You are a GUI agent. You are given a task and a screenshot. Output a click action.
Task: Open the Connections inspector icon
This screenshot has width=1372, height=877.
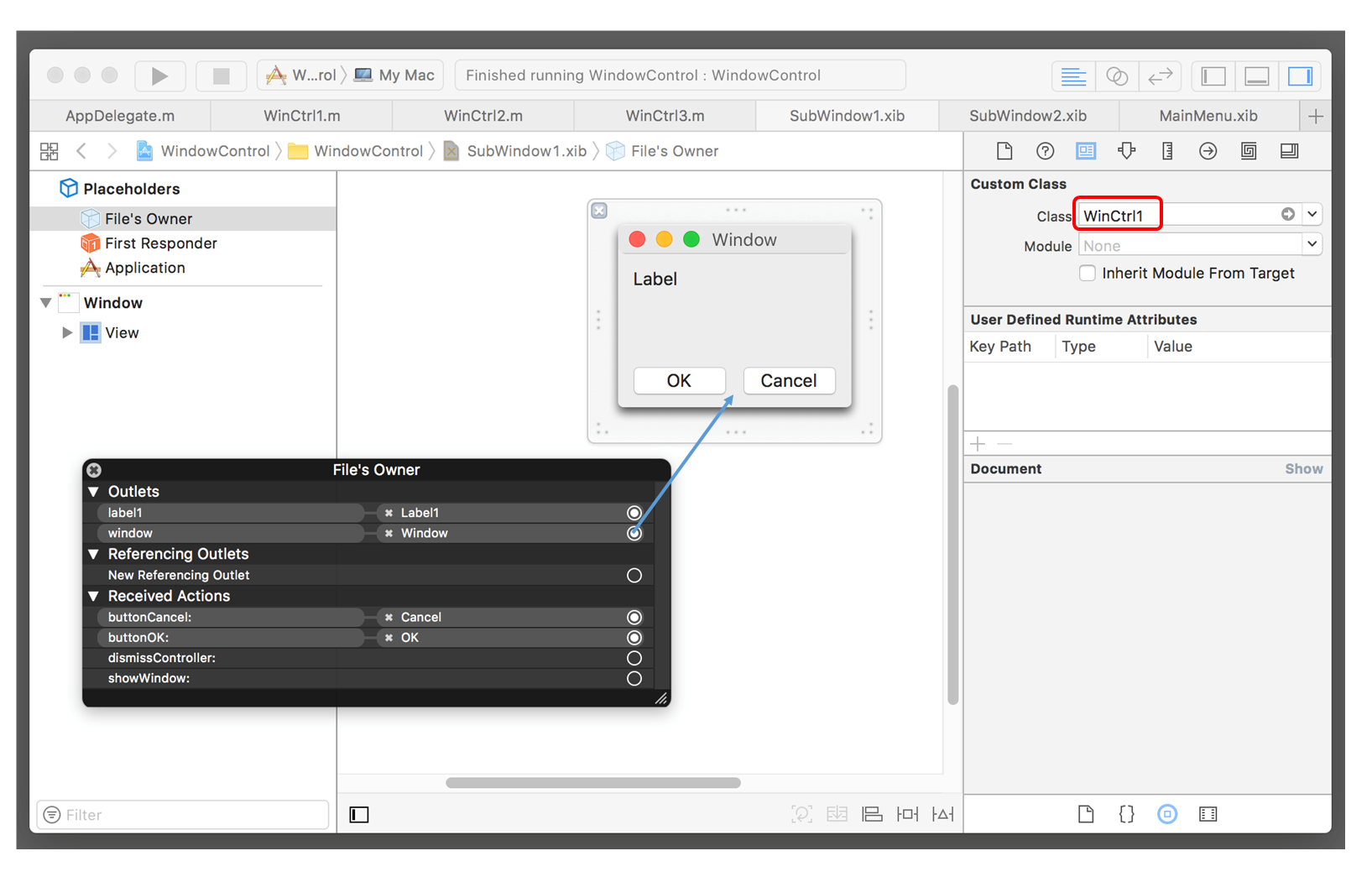click(1208, 151)
